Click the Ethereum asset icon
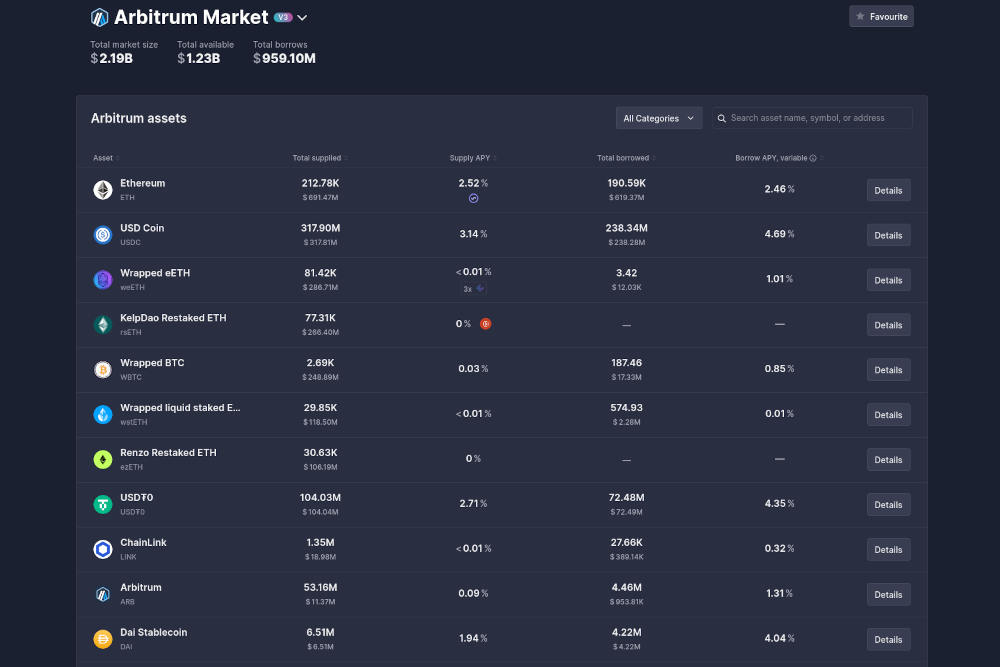Image resolution: width=1000 pixels, height=667 pixels. click(102, 189)
